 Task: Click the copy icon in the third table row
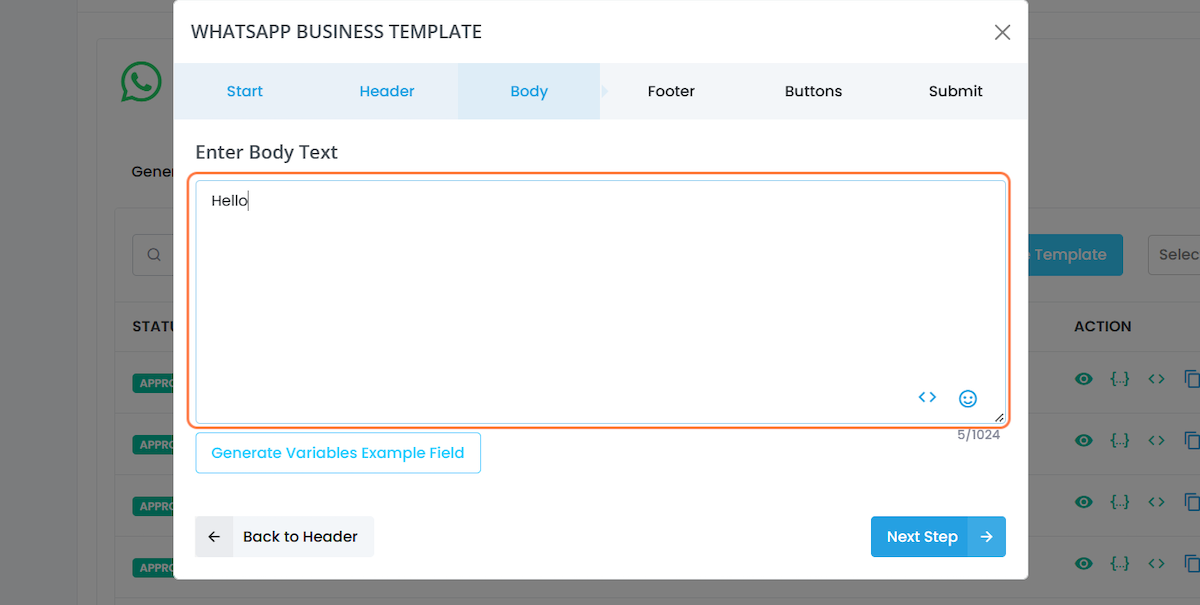pos(1191,502)
